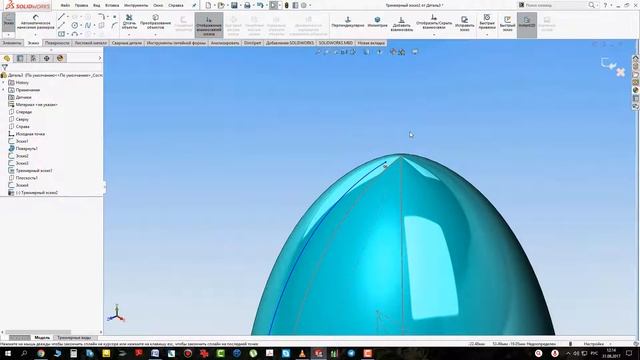
Task: Click the Add Relation icon
Action: (x=402, y=24)
